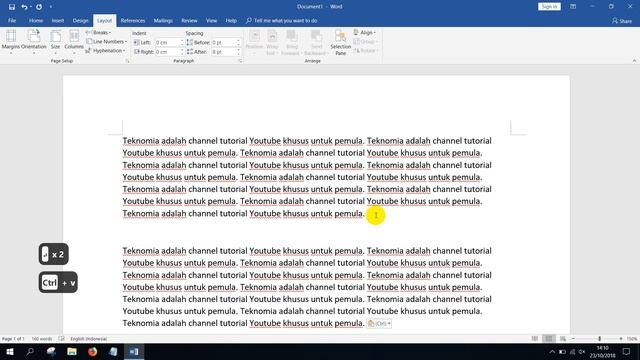Click the word count in status bar

coord(42,339)
